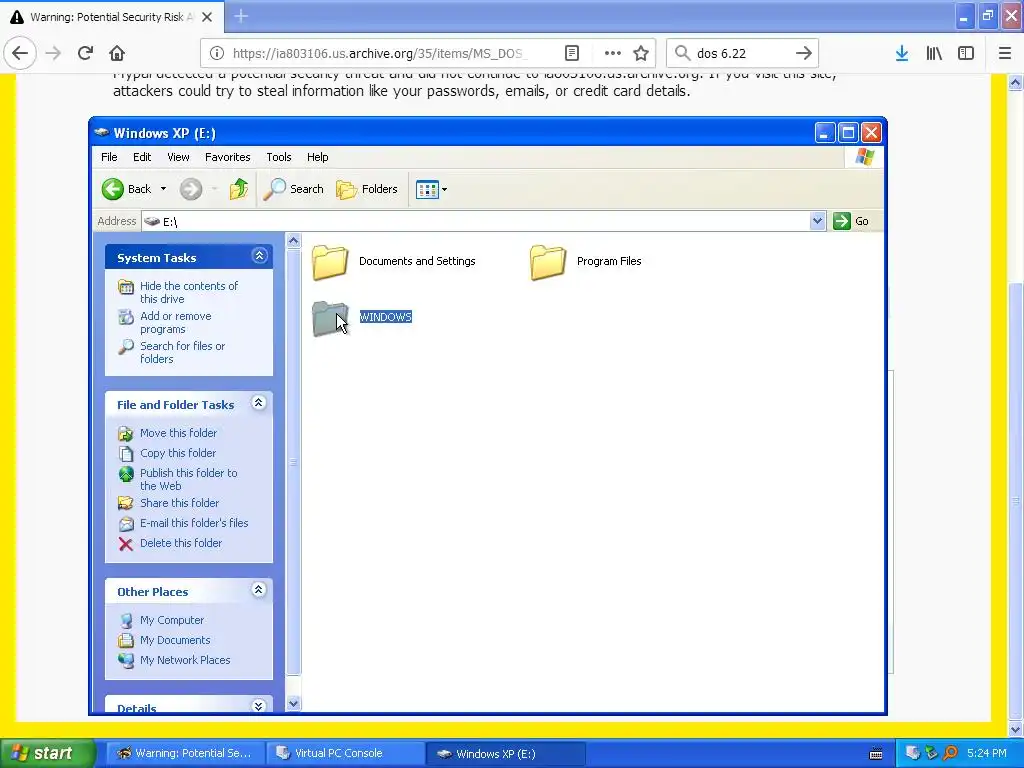Click E-mail this folder's files
The width and height of the screenshot is (1024, 768).
[x=194, y=523]
